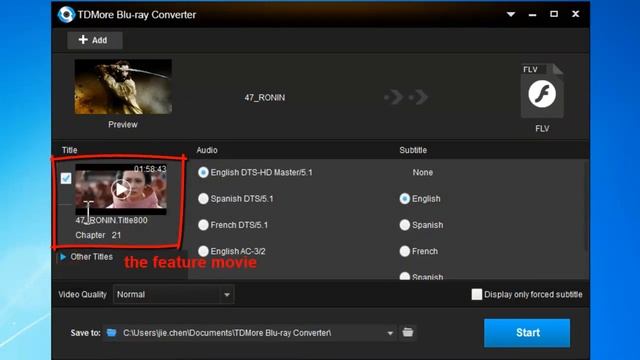Click the 47_RONIN preview thumbnail

tap(123, 87)
